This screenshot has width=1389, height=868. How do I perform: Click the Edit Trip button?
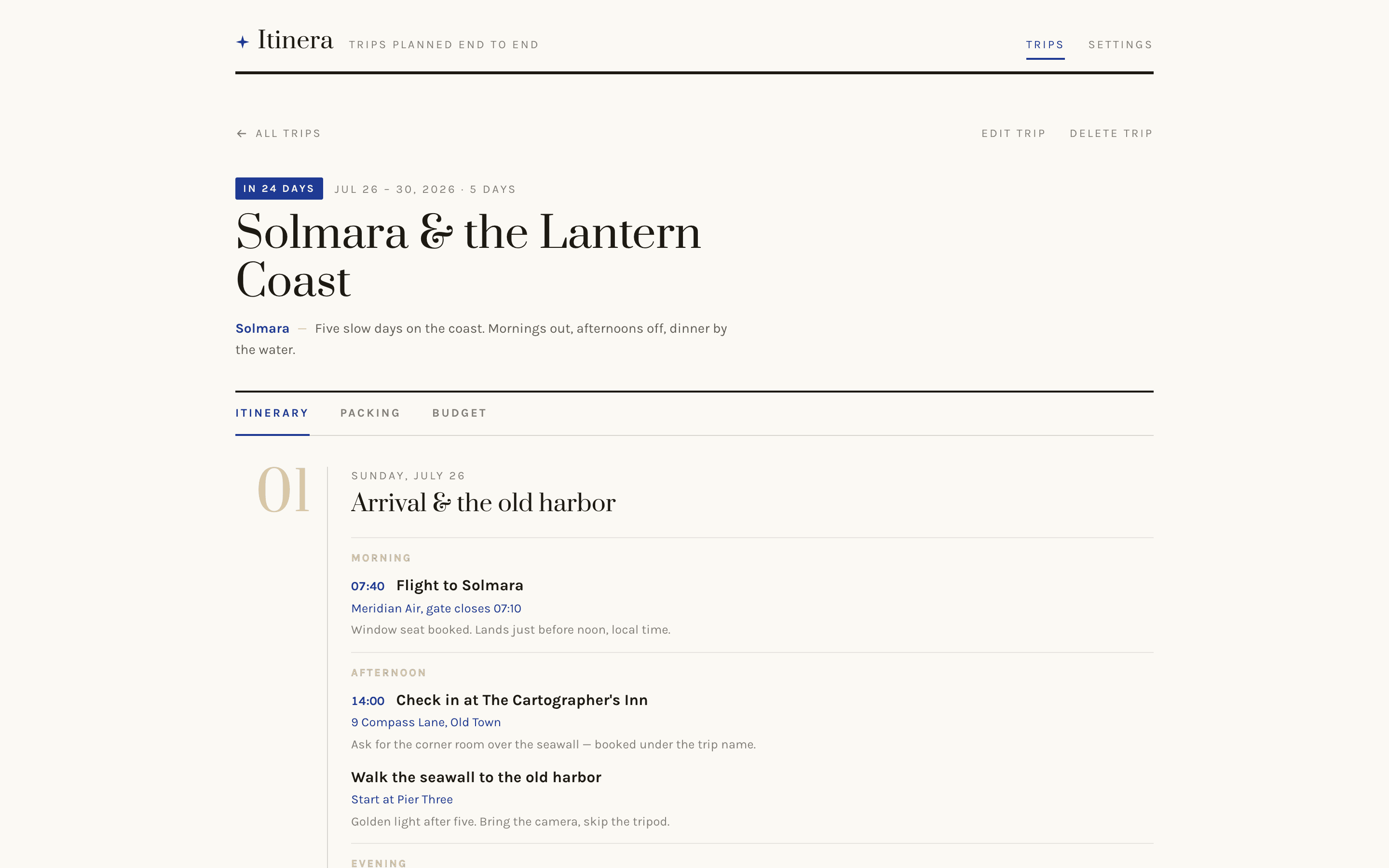[x=1013, y=134]
